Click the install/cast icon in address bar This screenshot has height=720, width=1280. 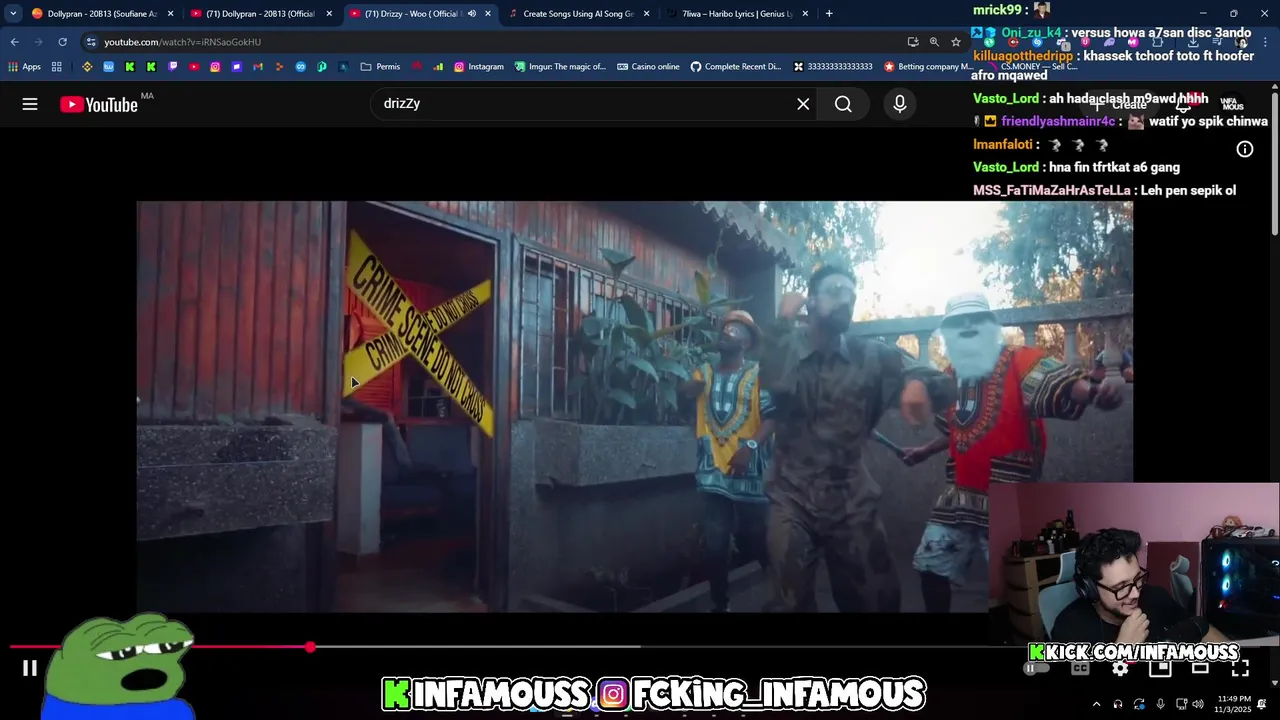click(x=913, y=42)
